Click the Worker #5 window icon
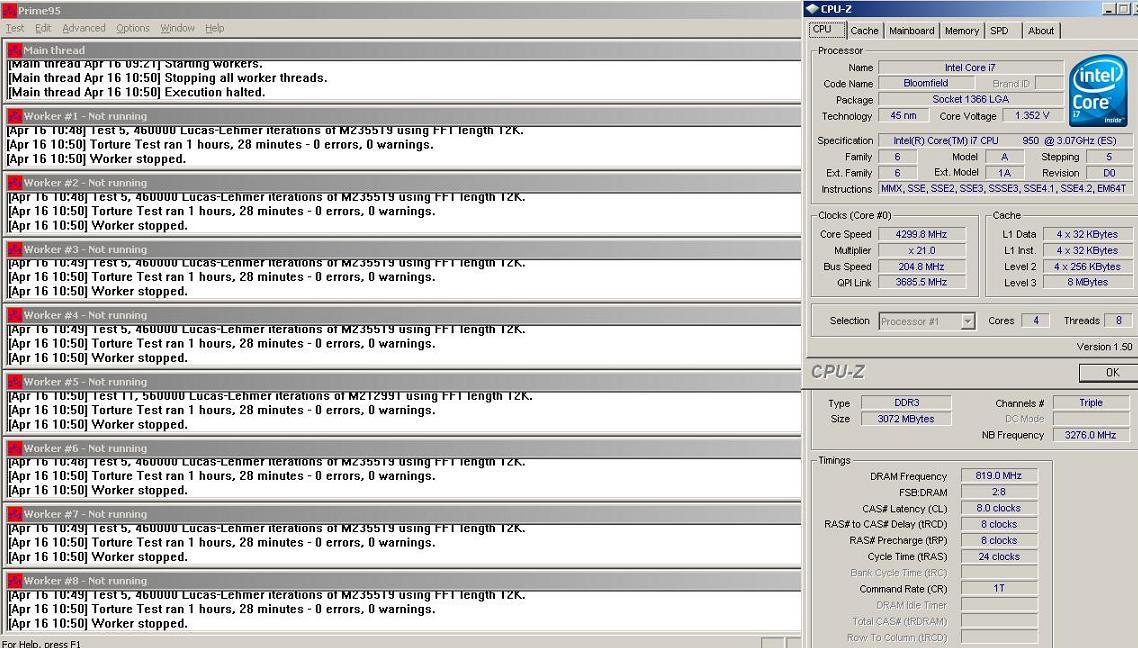The image size is (1138, 648). pos(15,382)
